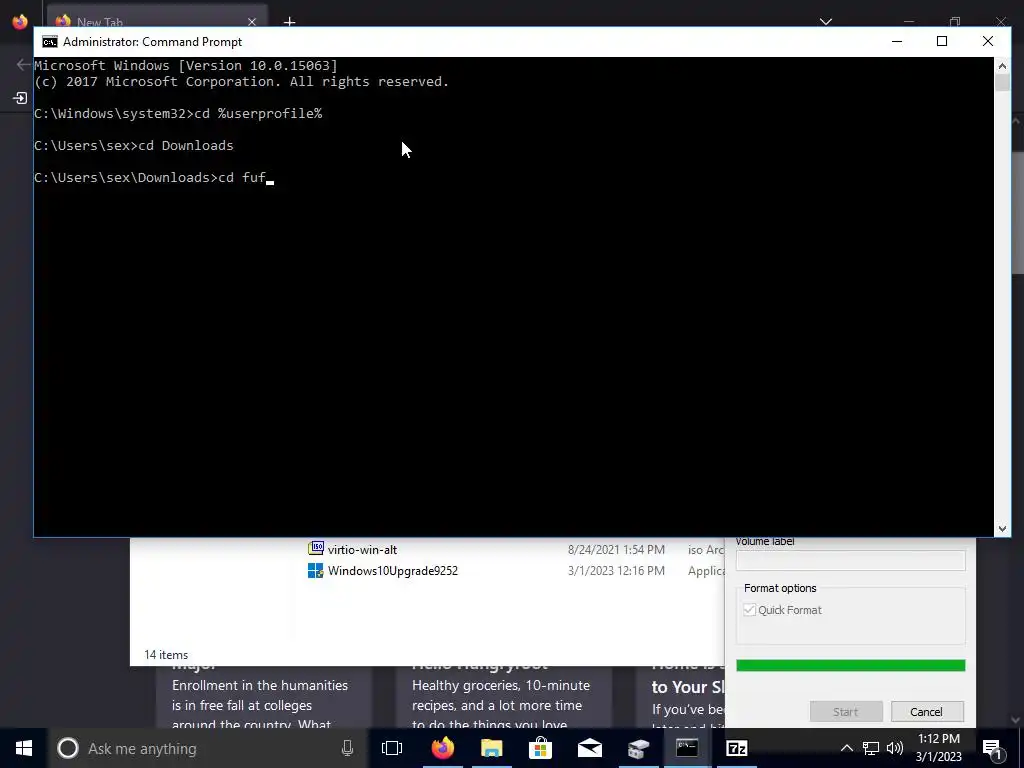The width and height of the screenshot is (1024, 768).
Task: Click the virtio-win-alt iso file icon
Action: pos(315,549)
